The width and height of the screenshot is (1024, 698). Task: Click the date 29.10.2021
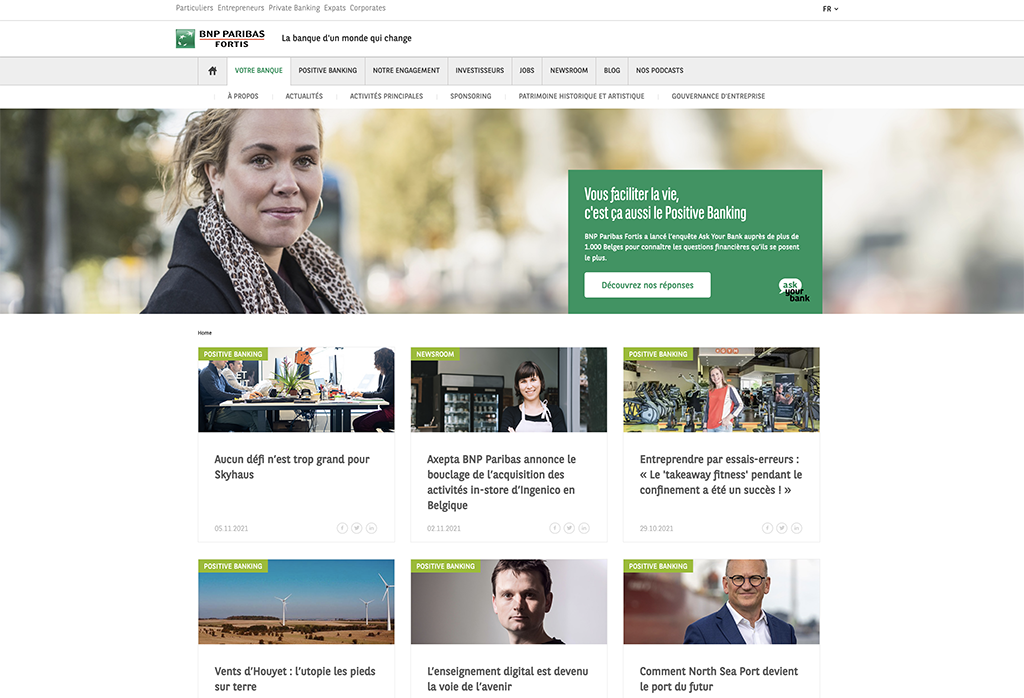[656, 528]
